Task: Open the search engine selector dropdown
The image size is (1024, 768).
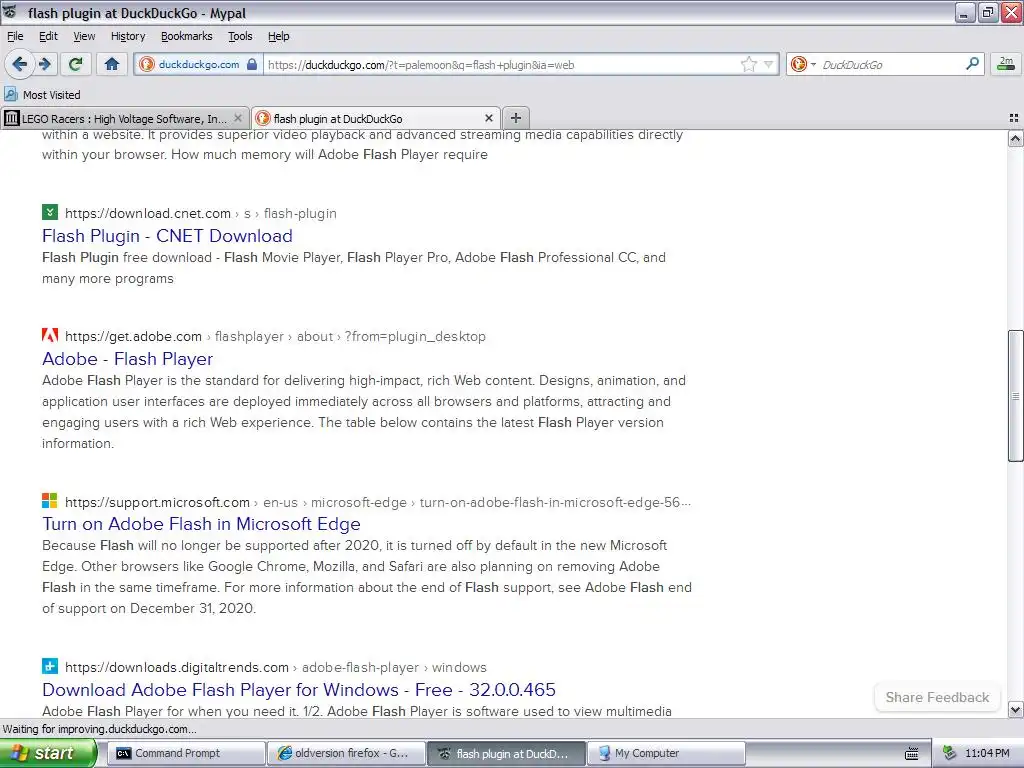Action: (803, 64)
